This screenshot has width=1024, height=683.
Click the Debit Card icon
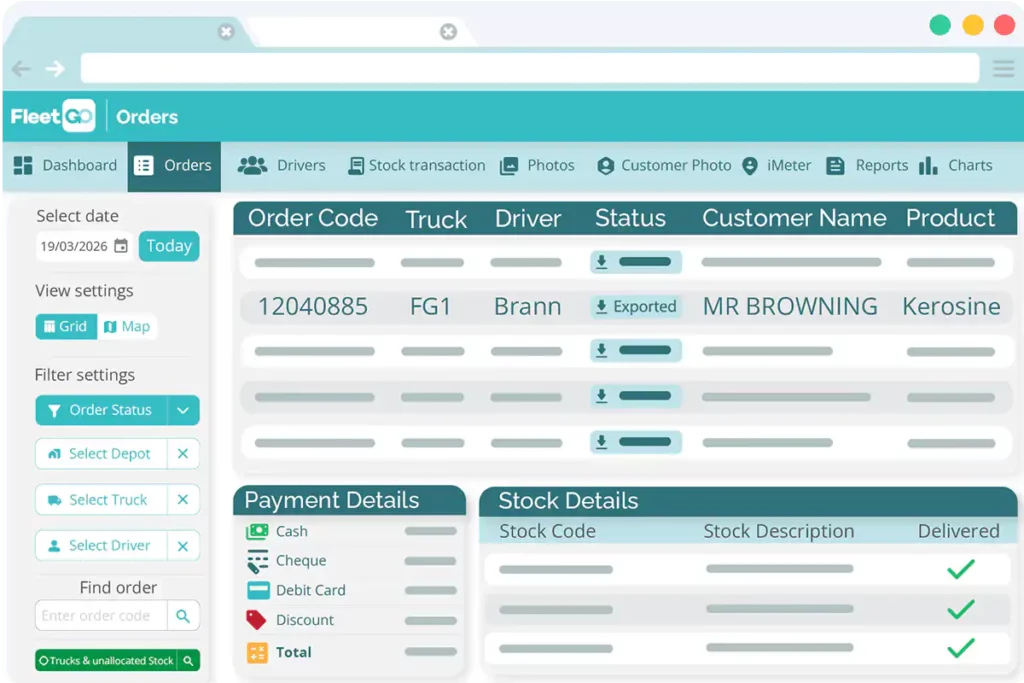click(x=258, y=590)
